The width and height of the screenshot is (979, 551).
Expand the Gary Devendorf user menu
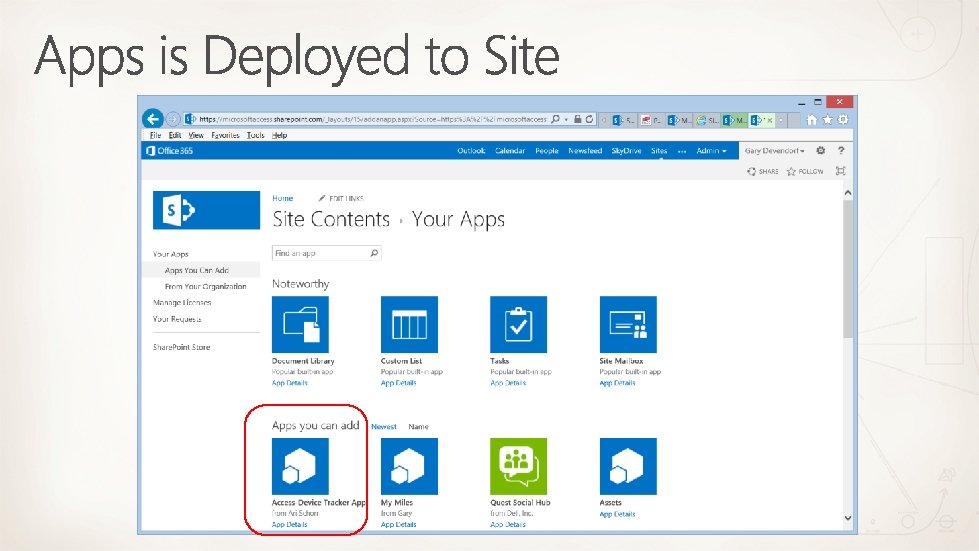(774, 150)
